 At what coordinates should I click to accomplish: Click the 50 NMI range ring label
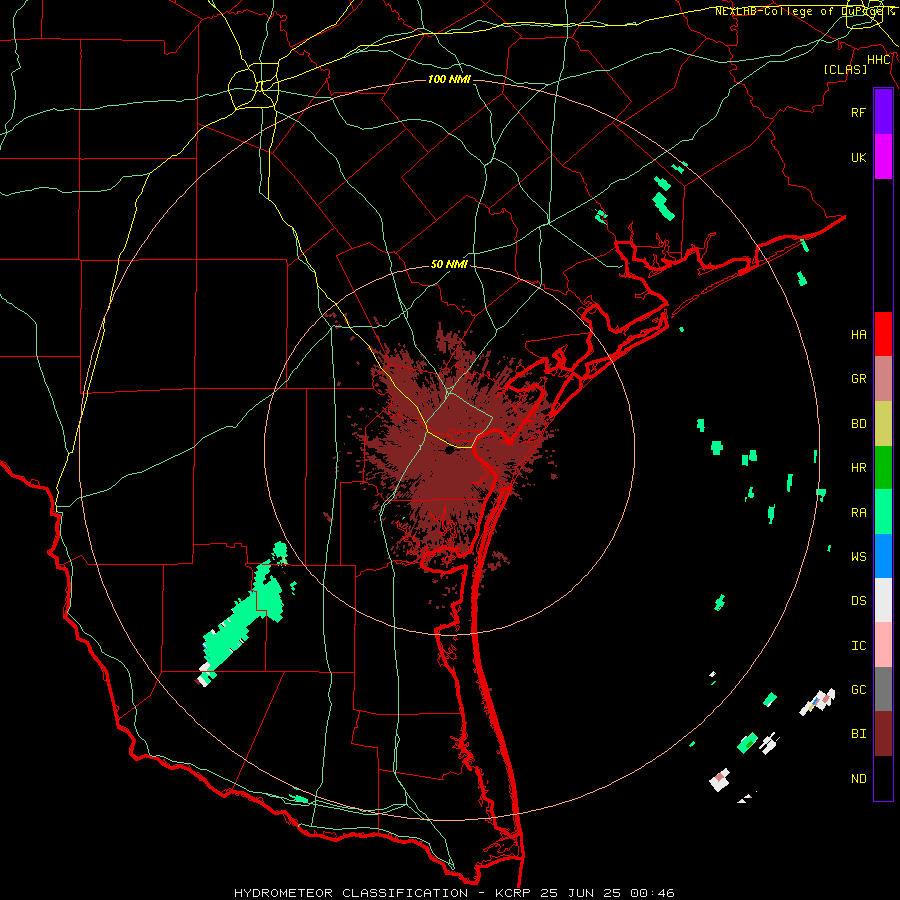pos(449,264)
